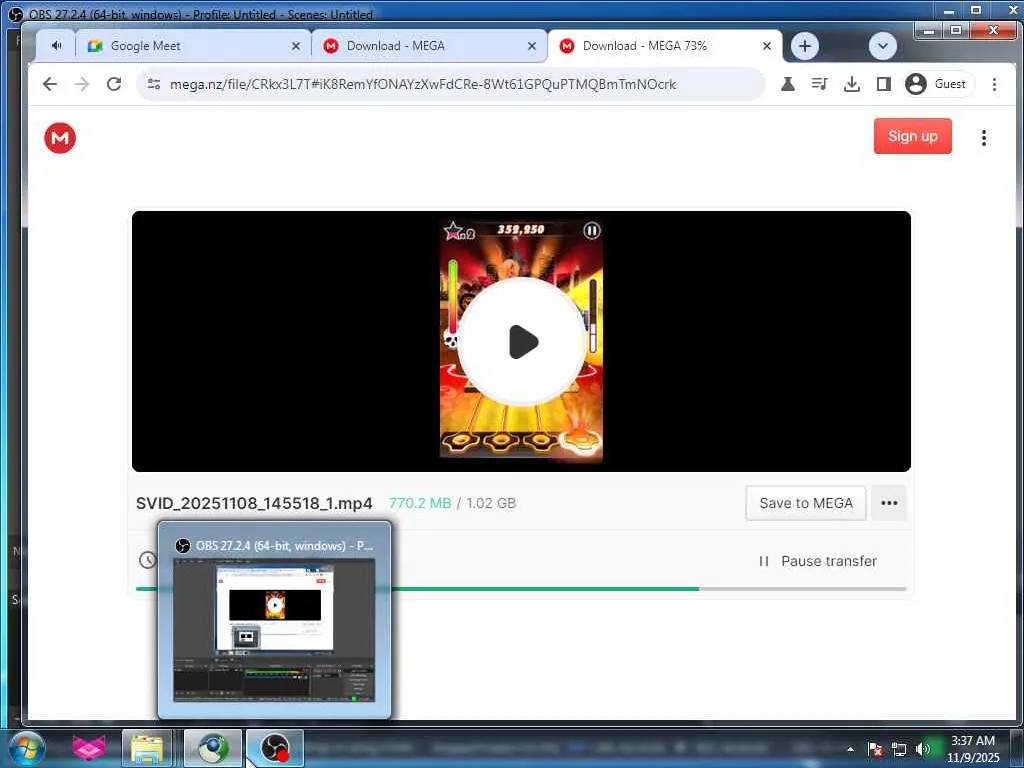Click the Chromium browser taskbar icon
The width and height of the screenshot is (1024, 768).
(x=212, y=748)
